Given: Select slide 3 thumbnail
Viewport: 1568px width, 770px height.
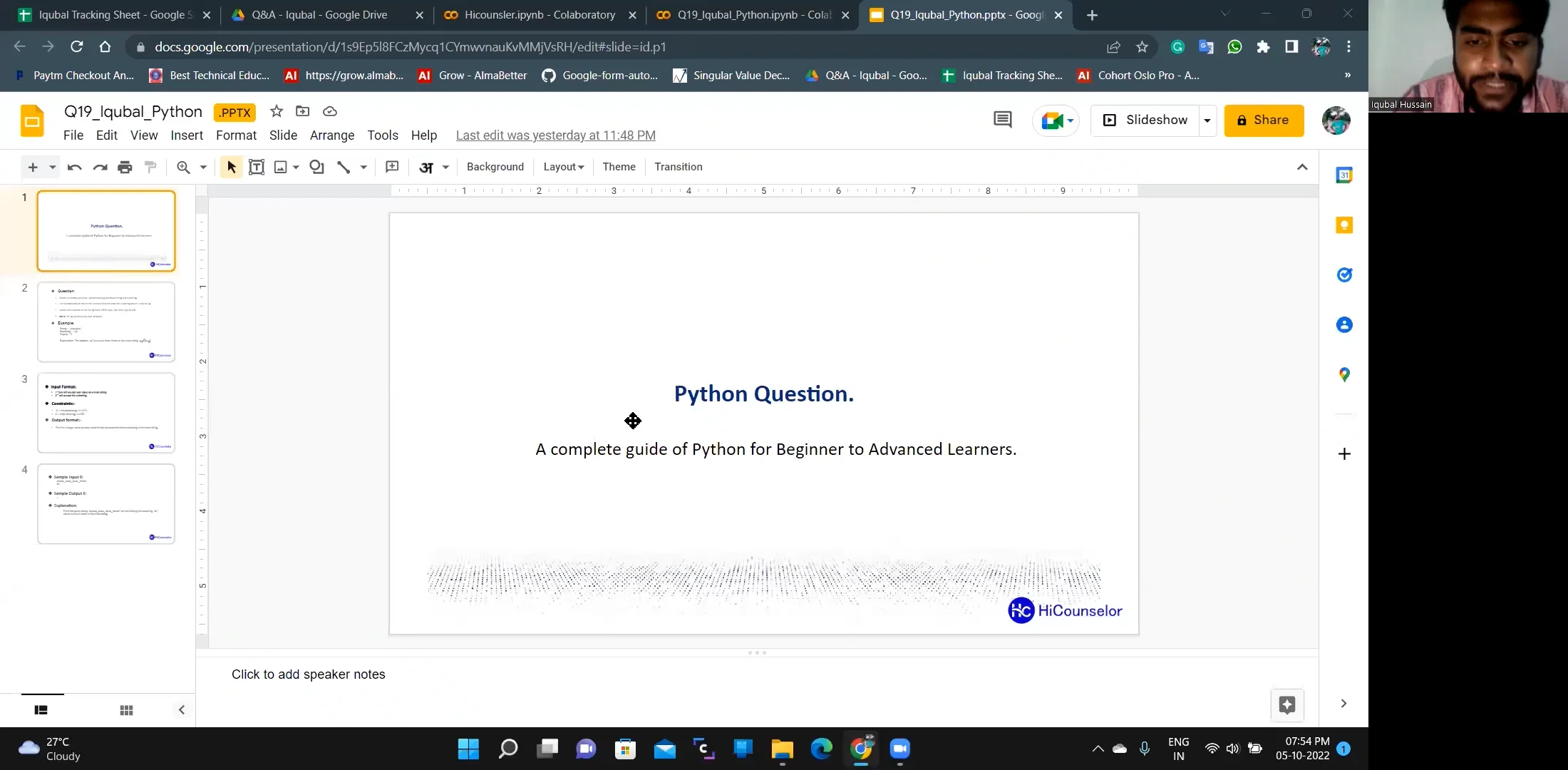Looking at the screenshot, I should point(106,413).
